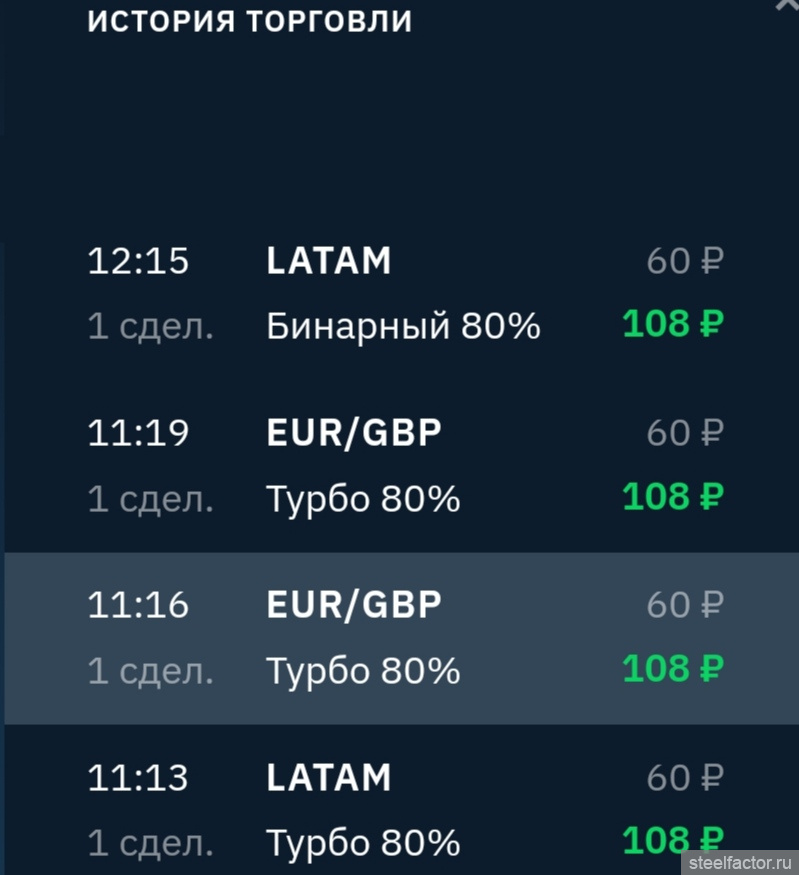The width and height of the screenshot is (799, 875).
Task: Click the steelfactor.ru watermark link
Action: point(738,861)
